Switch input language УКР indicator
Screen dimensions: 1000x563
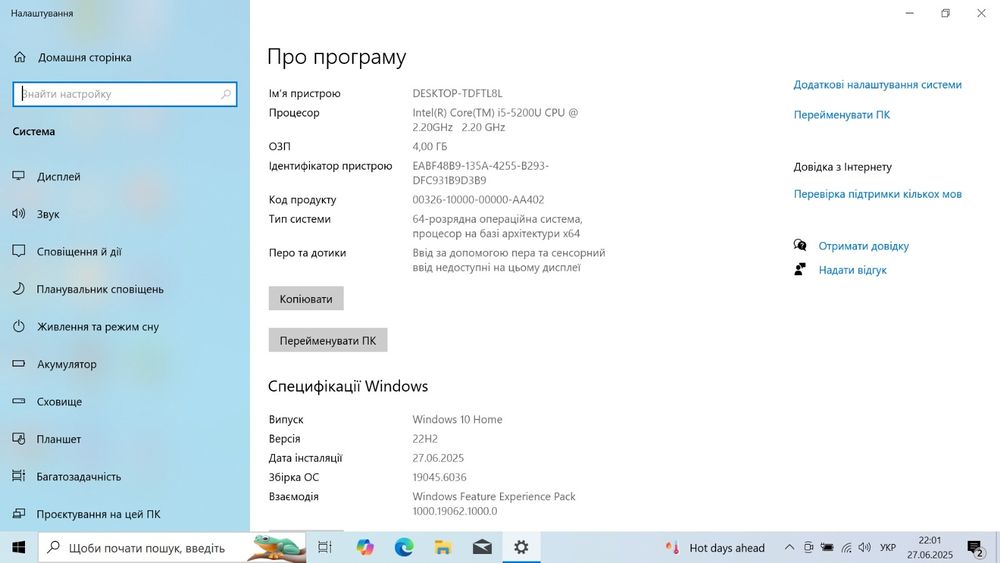click(888, 548)
